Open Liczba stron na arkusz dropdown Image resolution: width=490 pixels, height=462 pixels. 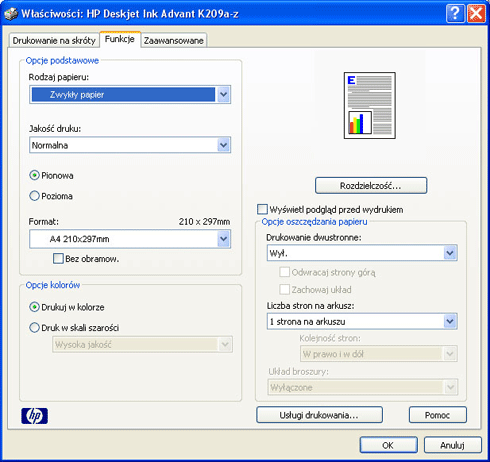click(450, 321)
